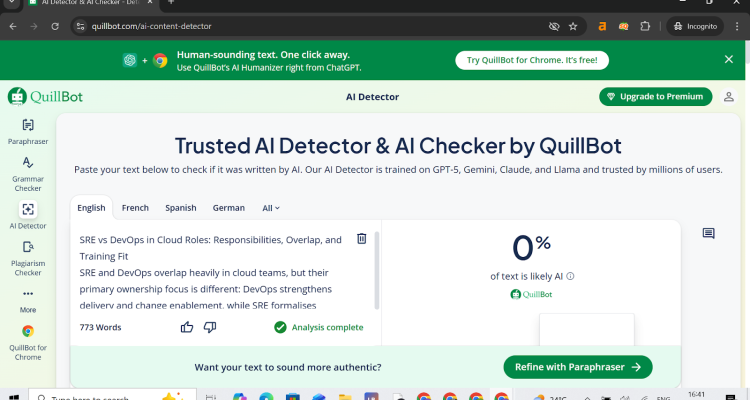Viewport: 750px width, 400px height.
Task: Open QuillBot for Chrome sidebar item
Action: pyautogui.click(x=28, y=343)
